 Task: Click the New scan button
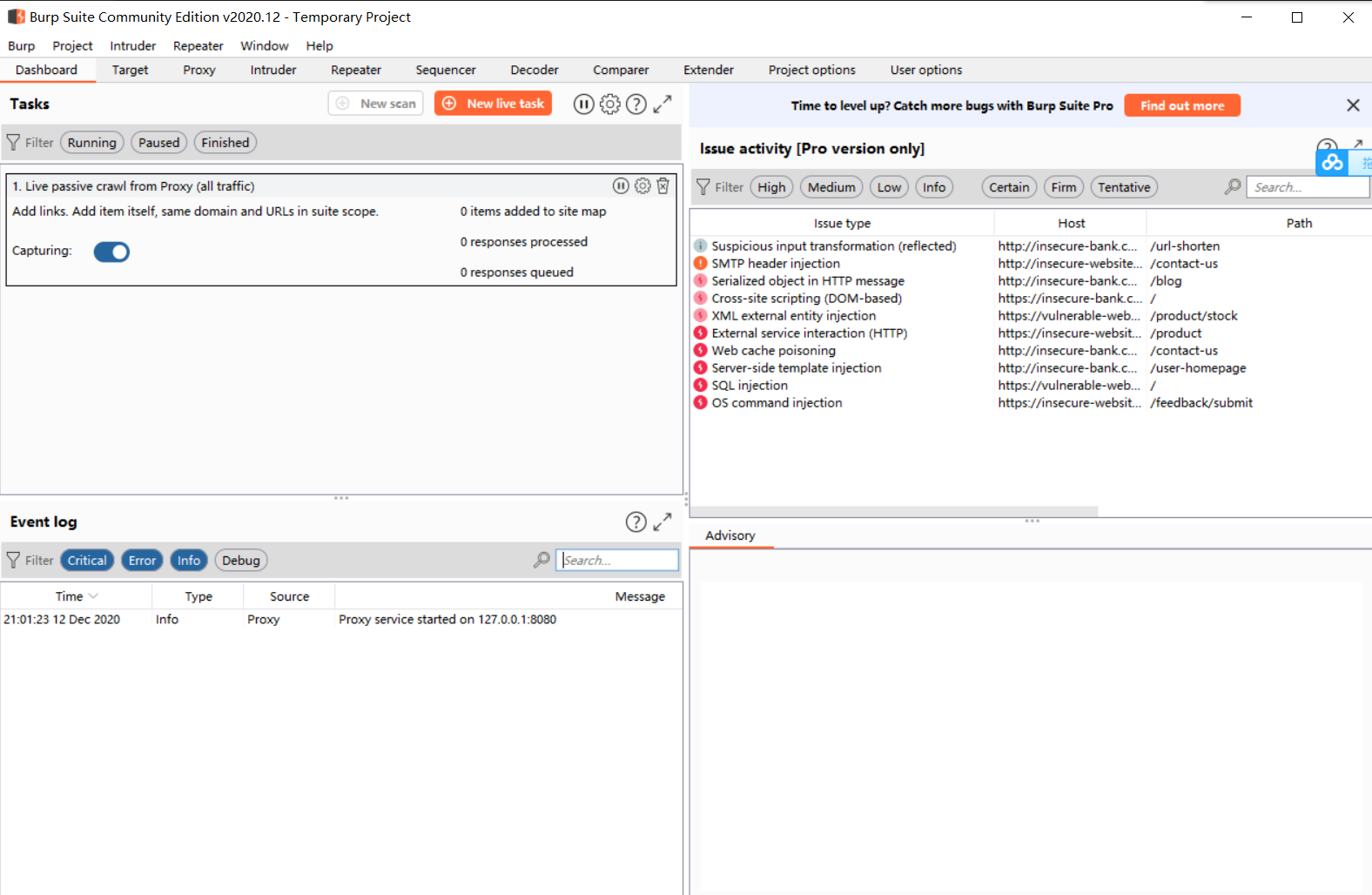click(x=376, y=104)
